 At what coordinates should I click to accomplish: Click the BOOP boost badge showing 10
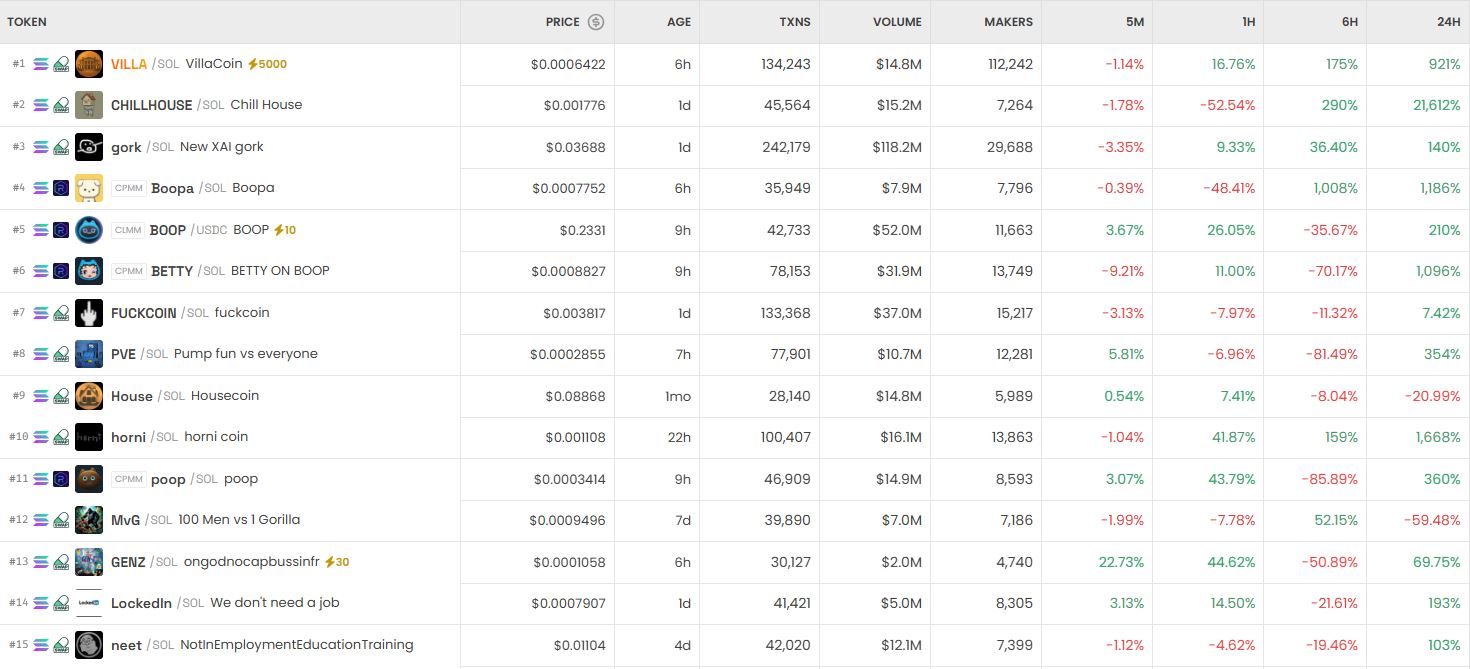285,230
